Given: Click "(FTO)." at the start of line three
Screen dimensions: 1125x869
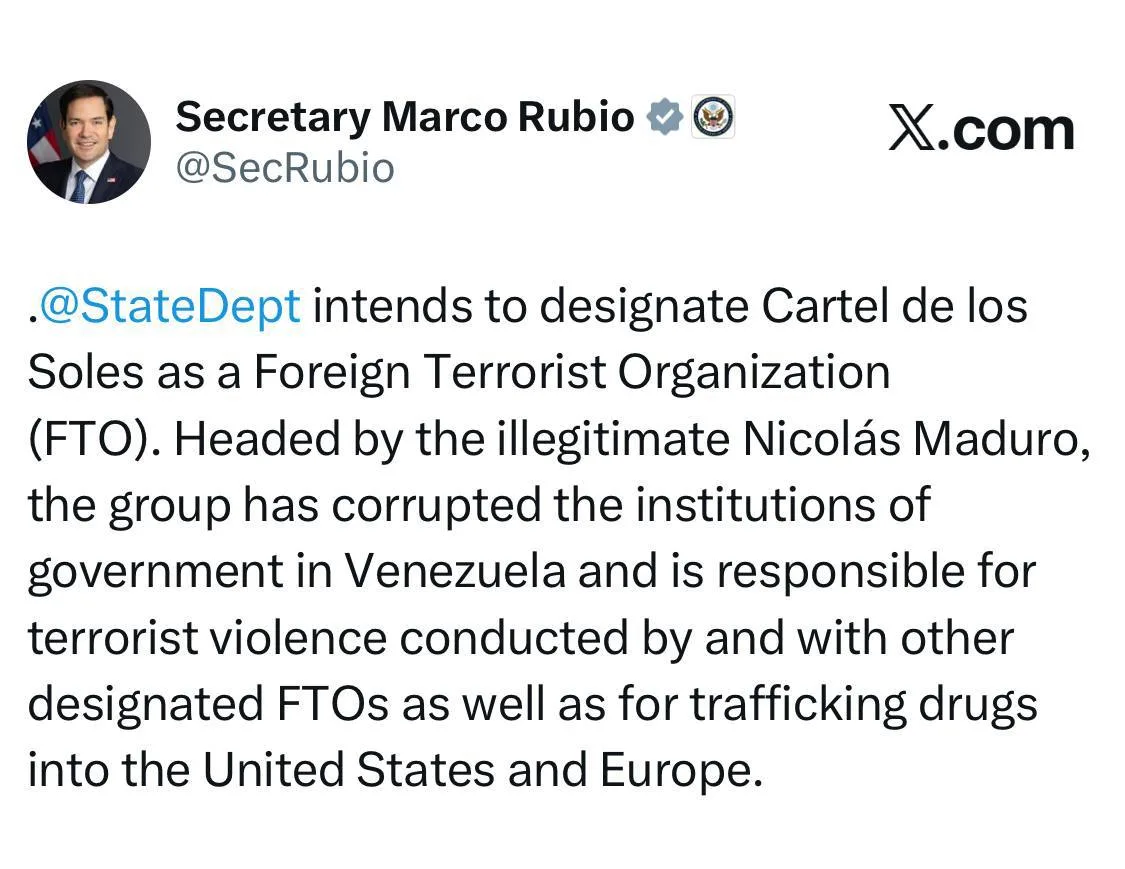Looking at the screenshot, I should point(94,439).
